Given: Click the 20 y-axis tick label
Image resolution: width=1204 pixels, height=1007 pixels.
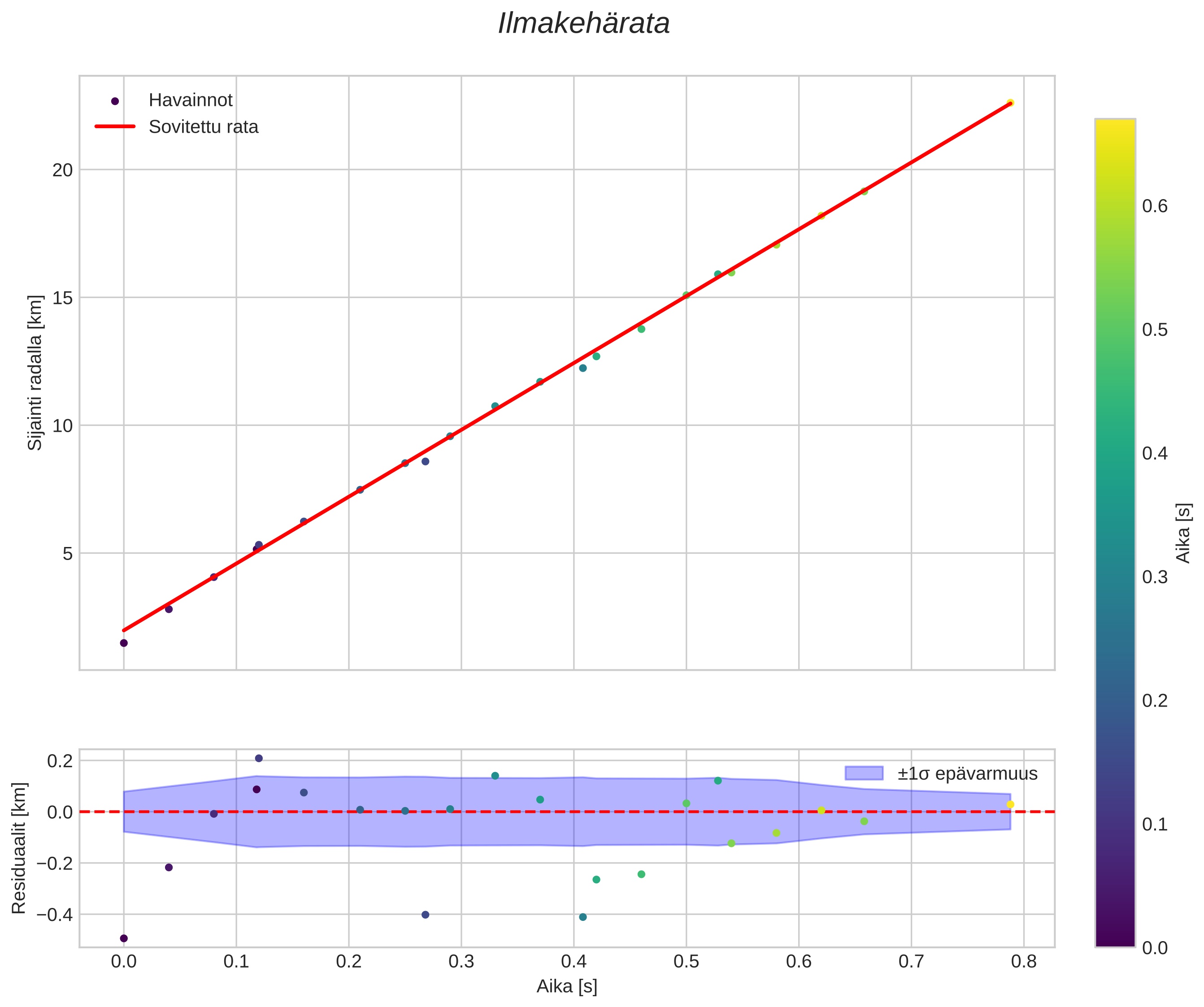Looking at the screenshot, I should tap(62, 170).
